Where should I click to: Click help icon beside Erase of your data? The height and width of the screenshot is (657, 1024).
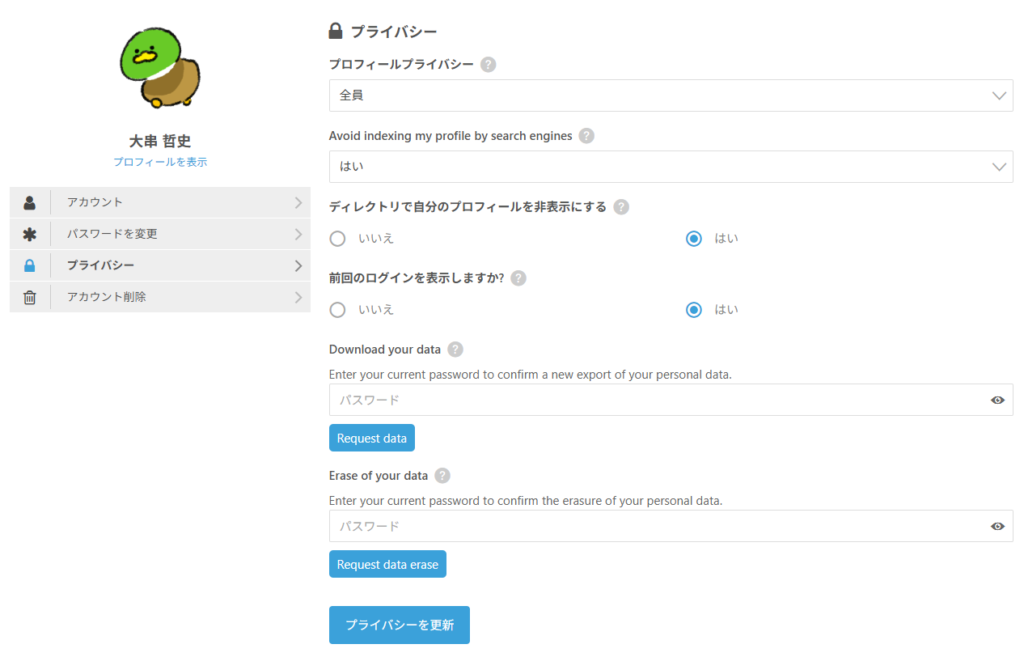[442, 476]
